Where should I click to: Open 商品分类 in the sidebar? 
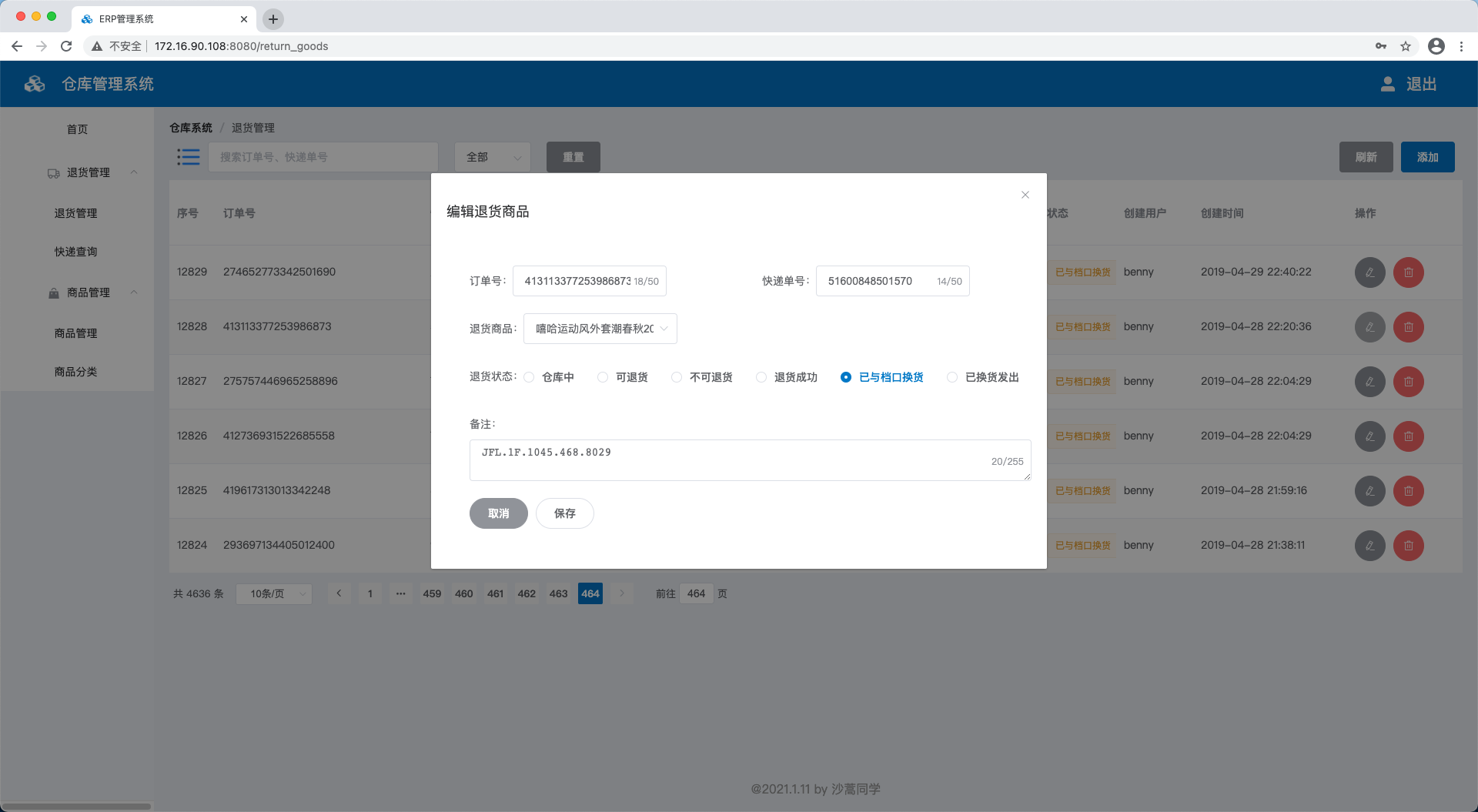pos(75,372)
